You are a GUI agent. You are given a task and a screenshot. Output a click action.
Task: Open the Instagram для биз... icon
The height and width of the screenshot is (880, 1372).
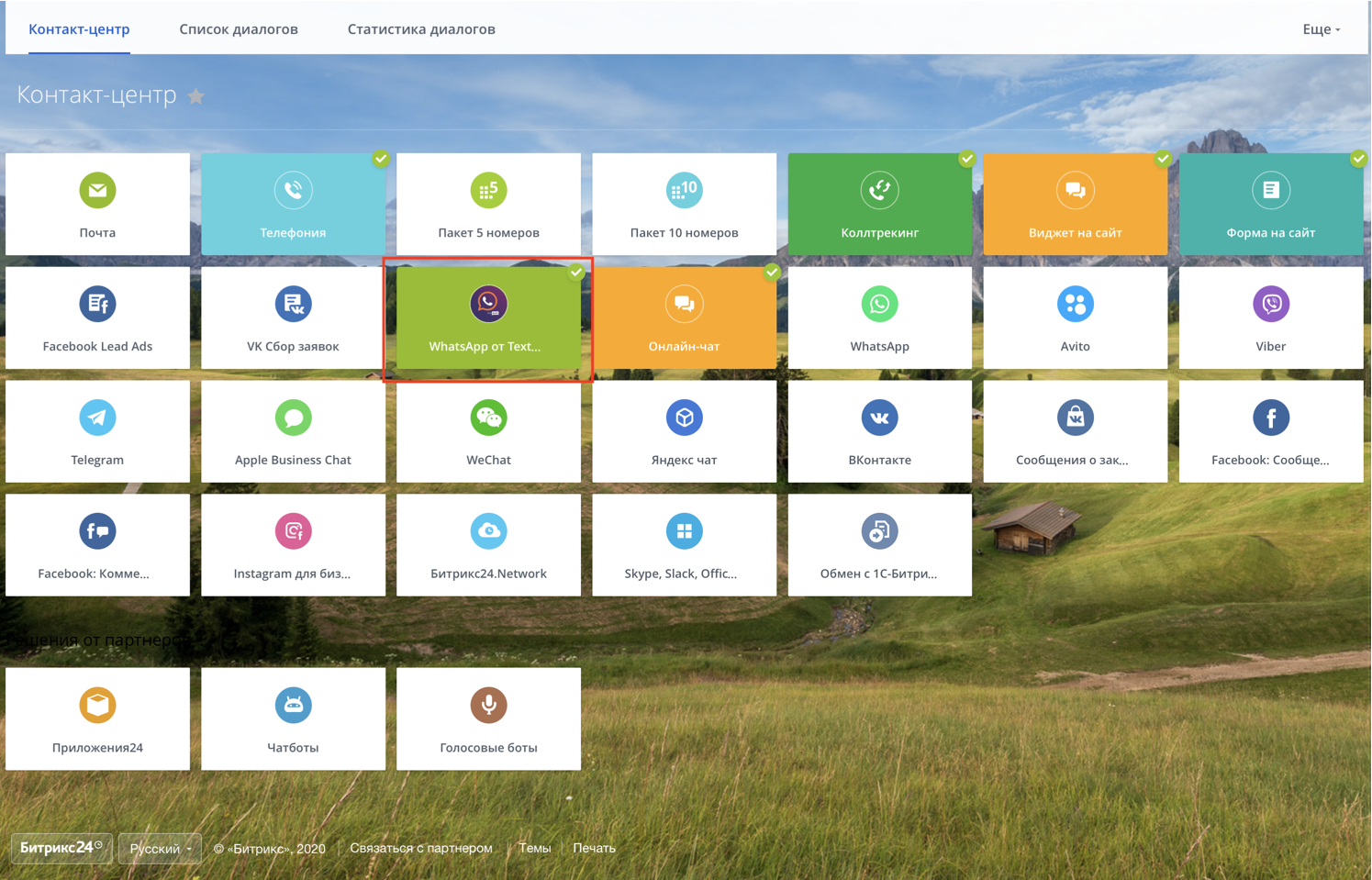[x=293, y=531]
